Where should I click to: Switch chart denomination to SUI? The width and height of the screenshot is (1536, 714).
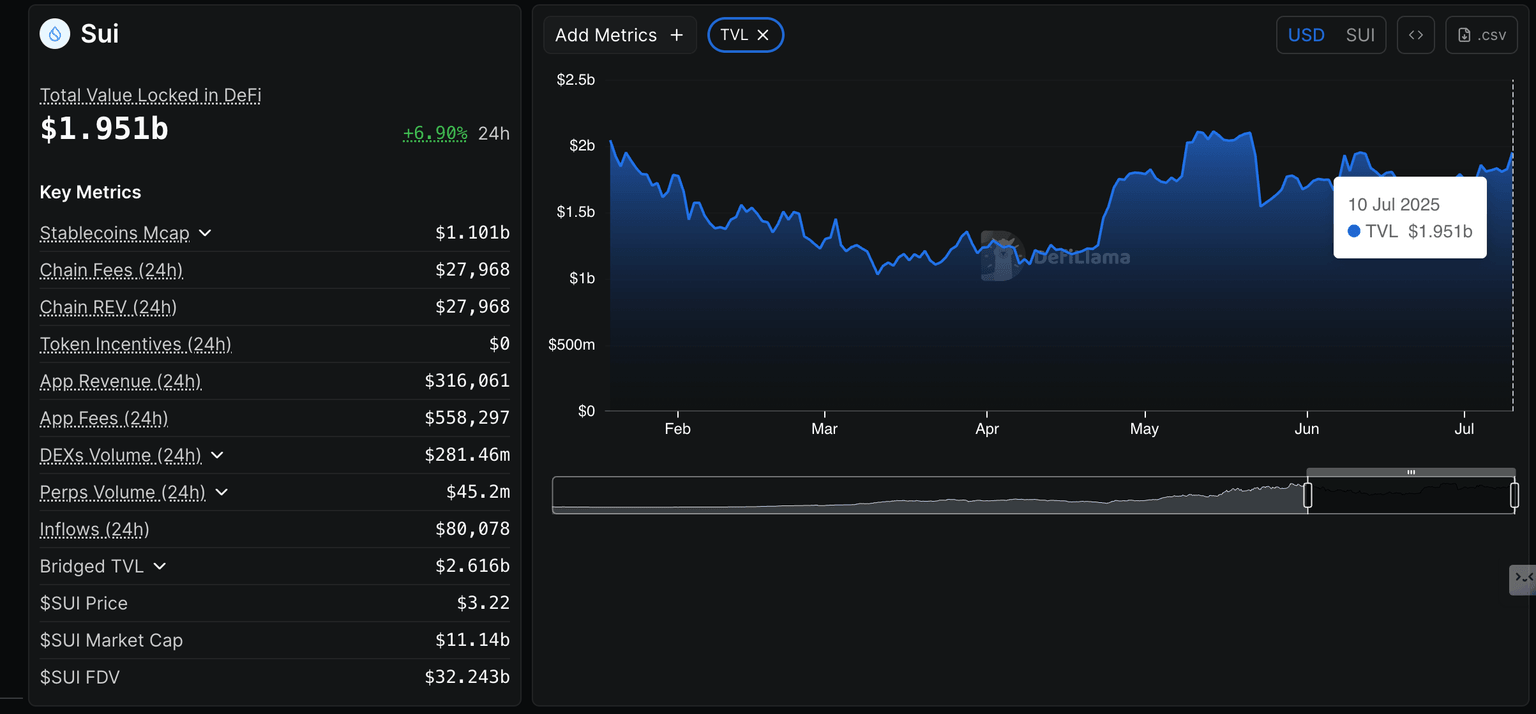click(1360, 35)
